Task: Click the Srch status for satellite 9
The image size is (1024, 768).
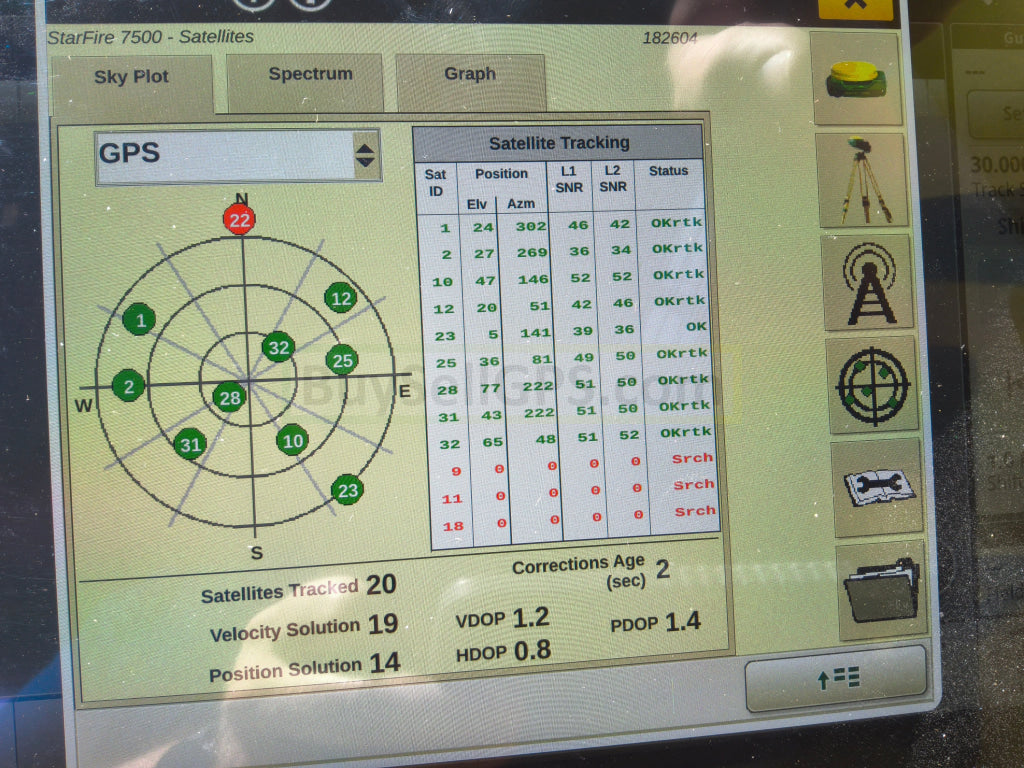Action: [693, 458]
